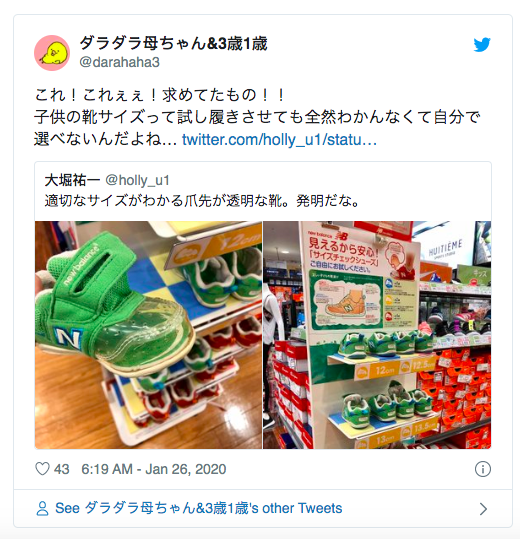520x539 pixels.
Task: Click See ダラダラ母ちゃん's other Tweets link
Action: (x=199, y=508)
